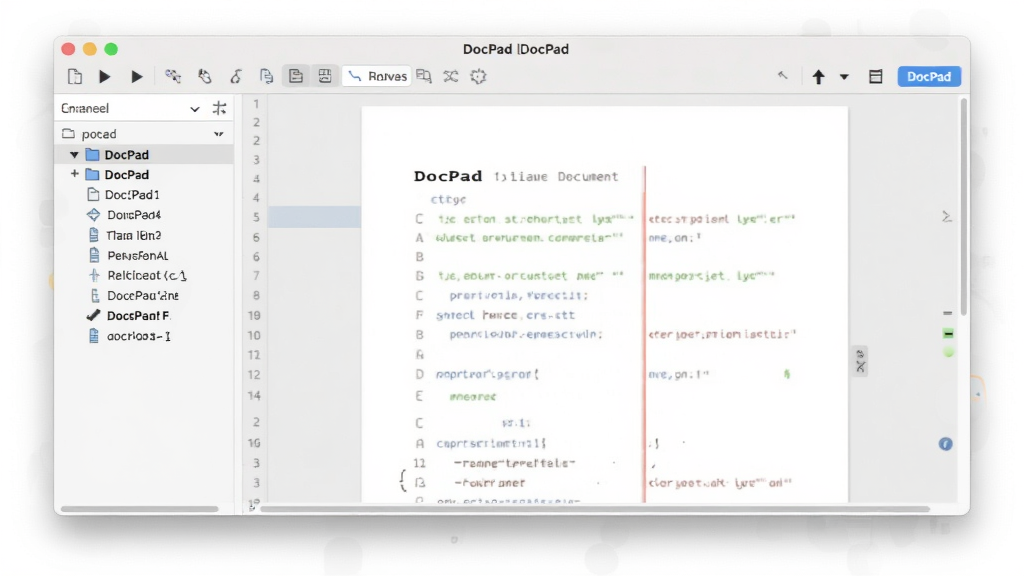1024x576 pixels.
Task: Click the pin icon in sidebar header
Action: (x=219, y=108)
